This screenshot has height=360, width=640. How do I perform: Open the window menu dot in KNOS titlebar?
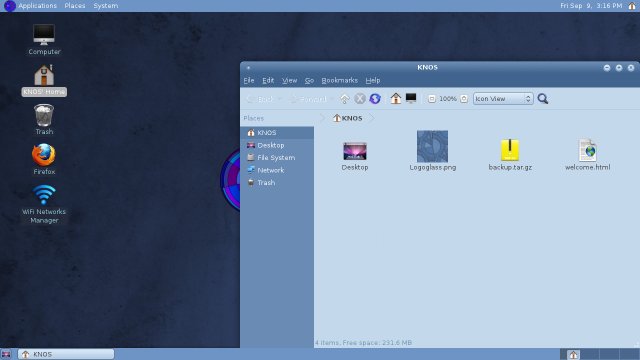(x=248, y=68)
